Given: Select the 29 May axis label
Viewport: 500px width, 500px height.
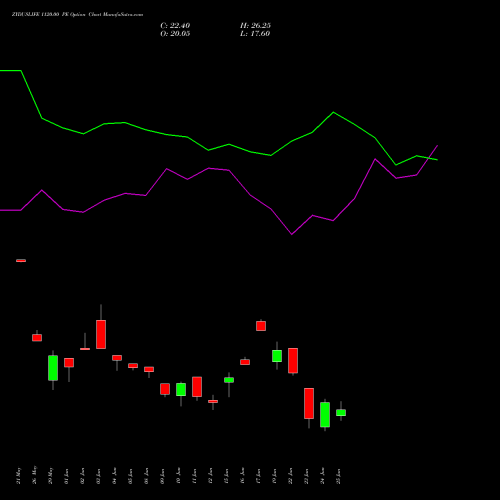Looking at the screenshot, I should (51, 475).
